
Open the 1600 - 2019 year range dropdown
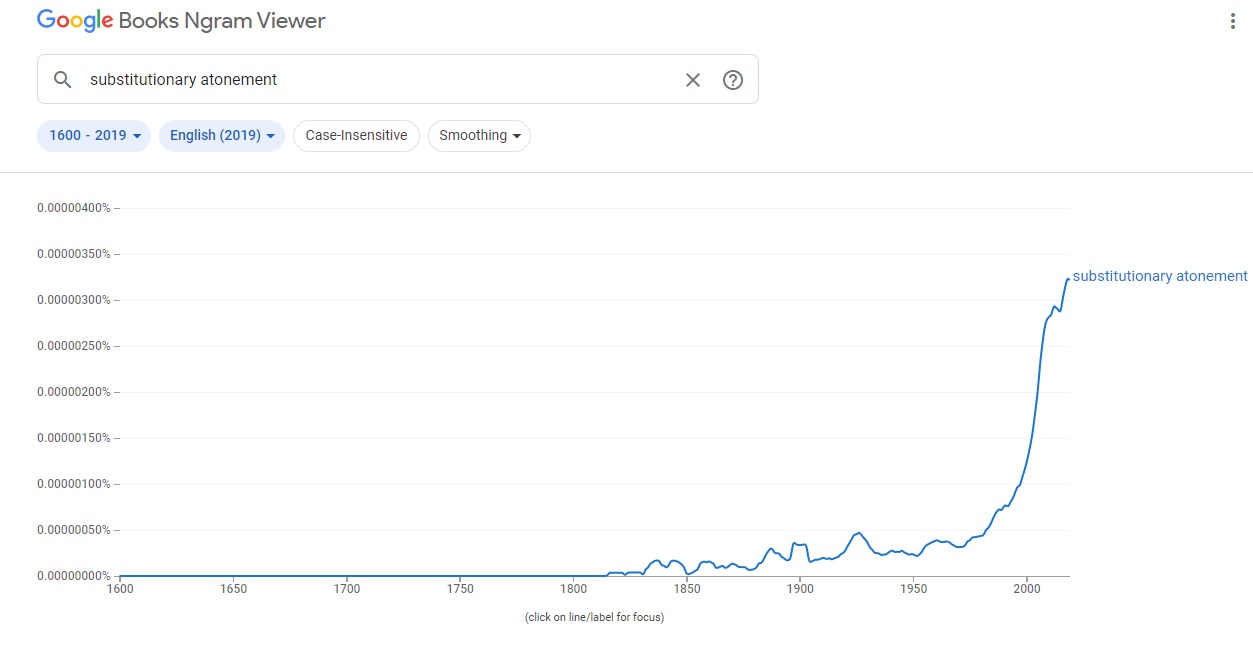94,136
